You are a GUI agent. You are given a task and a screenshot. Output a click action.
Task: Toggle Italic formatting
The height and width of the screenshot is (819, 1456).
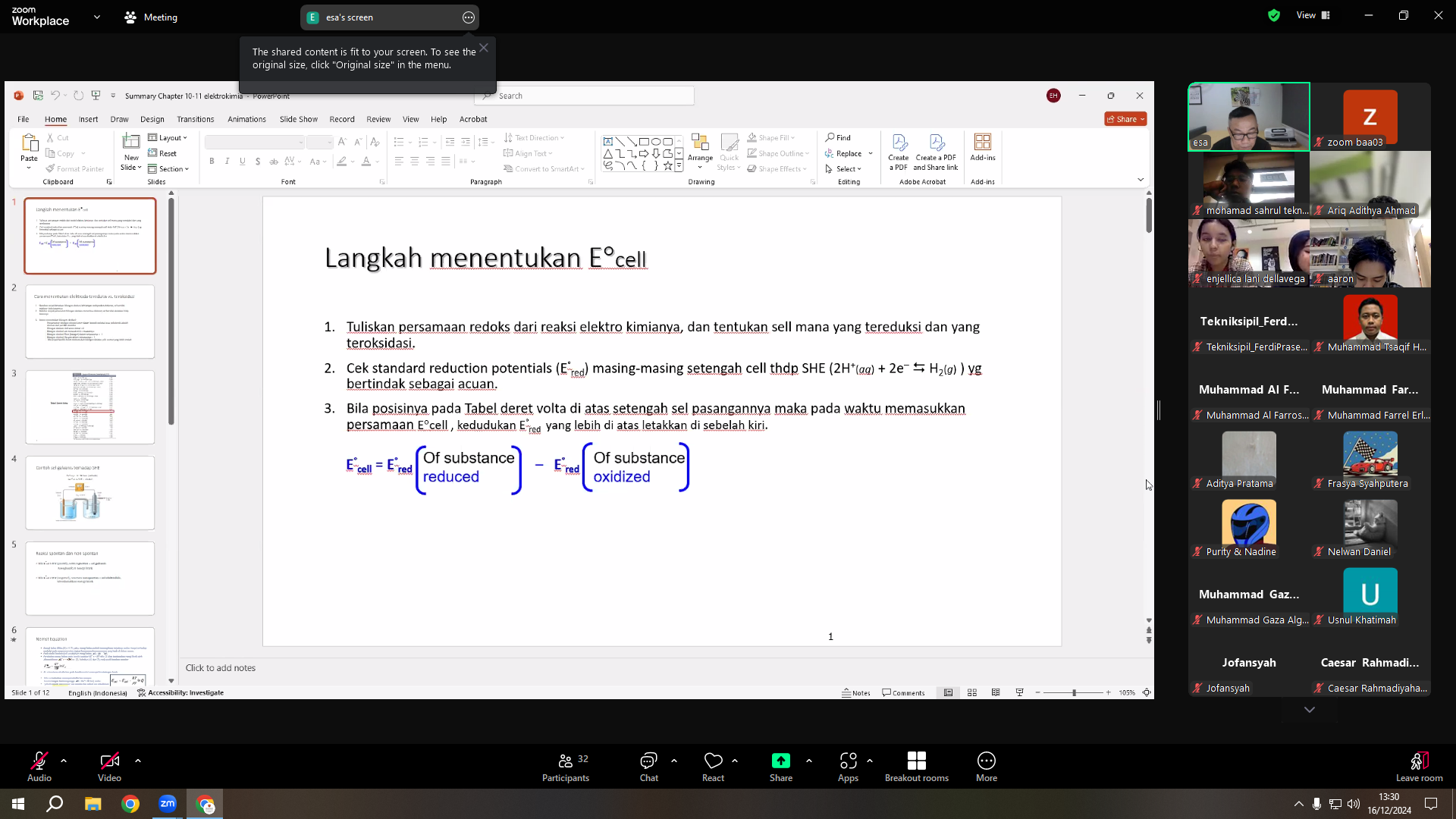tap(227, 162)
